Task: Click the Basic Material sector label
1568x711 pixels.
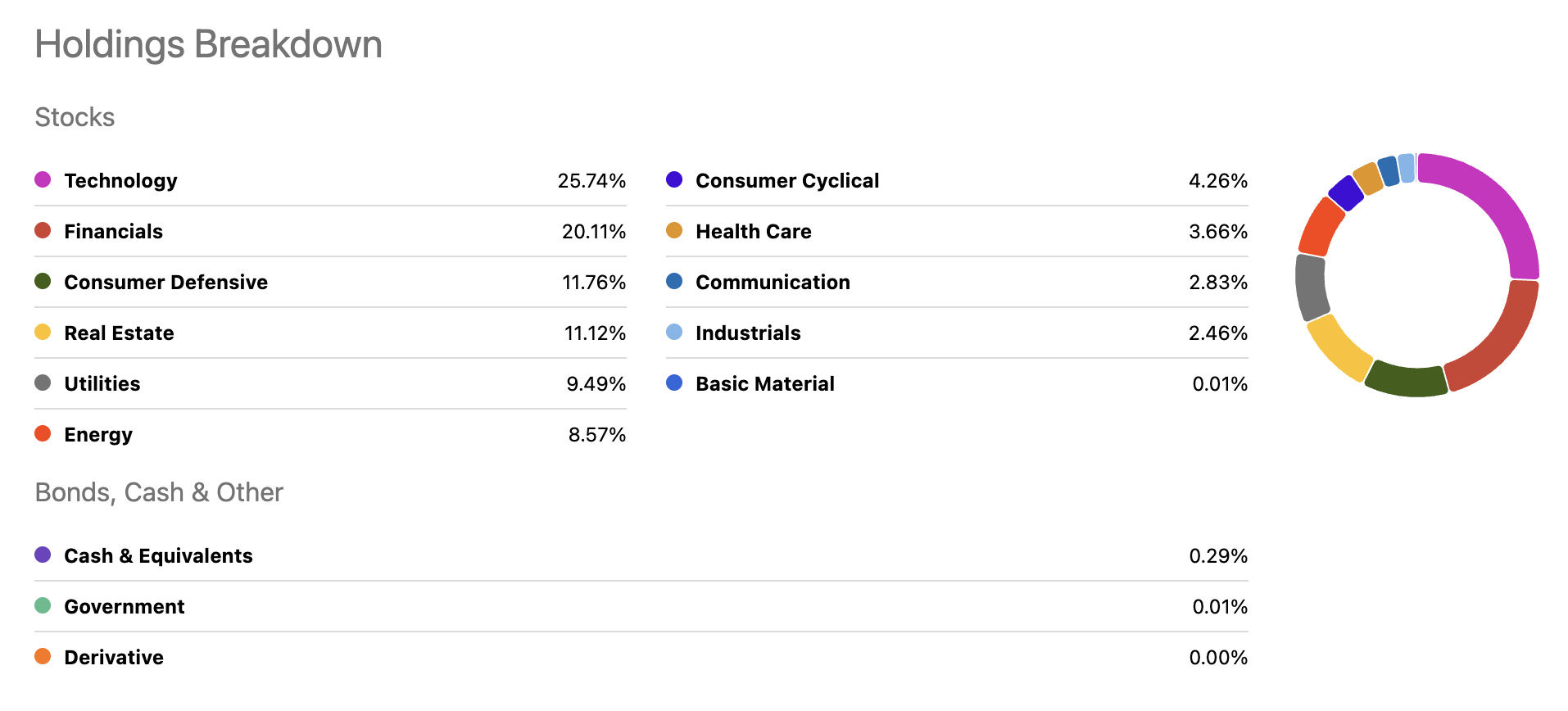Action: pyautogui.click(x=764, y=384)
